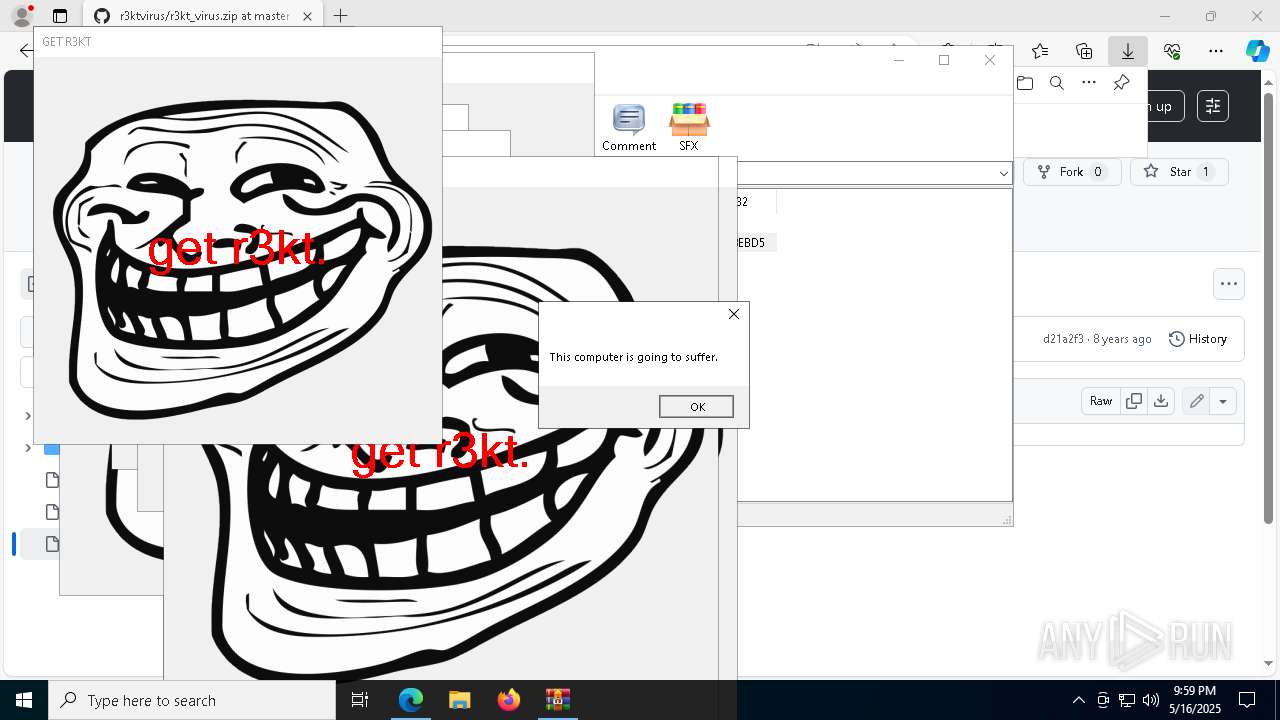Close the 'This computer is going to suffer' dialog
The image size is (1280, 720).
click(x=734, y=314)
